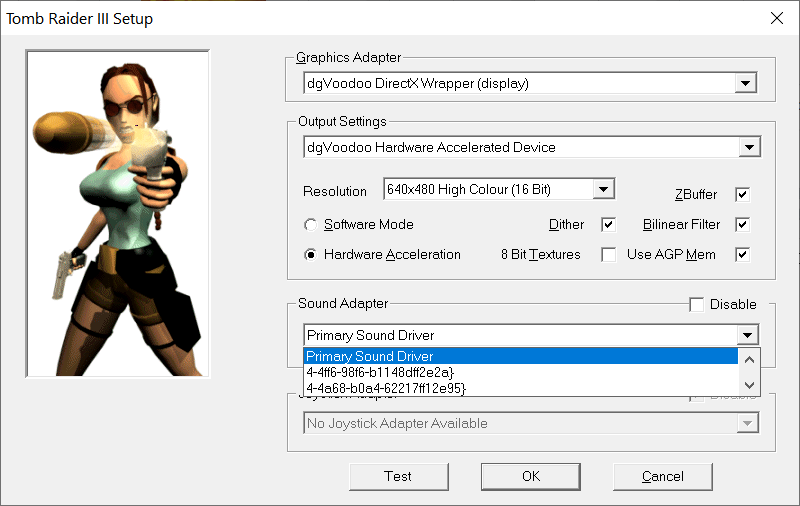Viewport: 800px width, 506px height.
Task: Toggle the Dither checkbox
Action: (608, 224)
